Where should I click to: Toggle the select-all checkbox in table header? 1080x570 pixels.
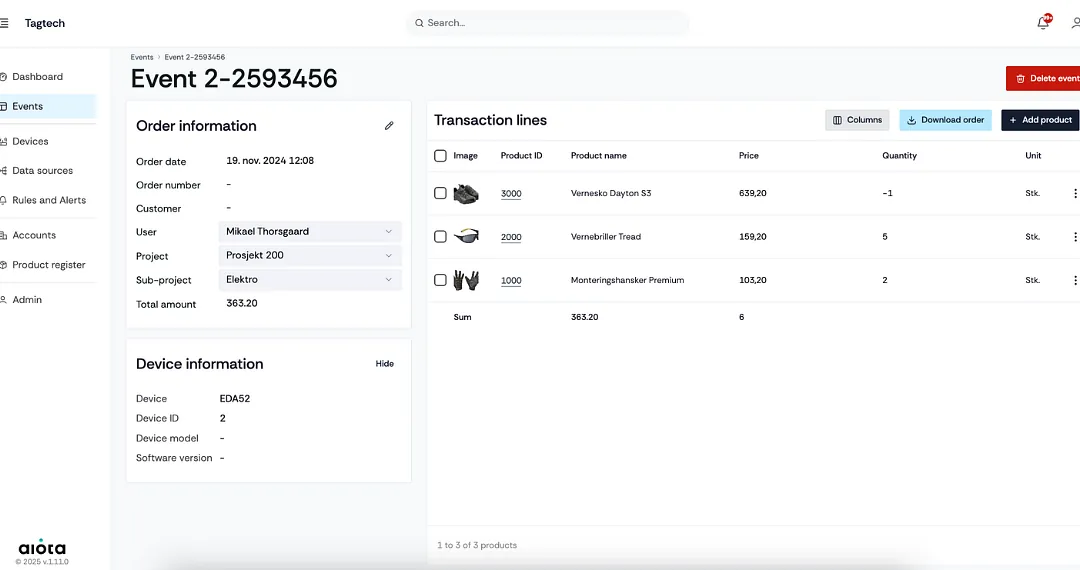click(440, 156)
